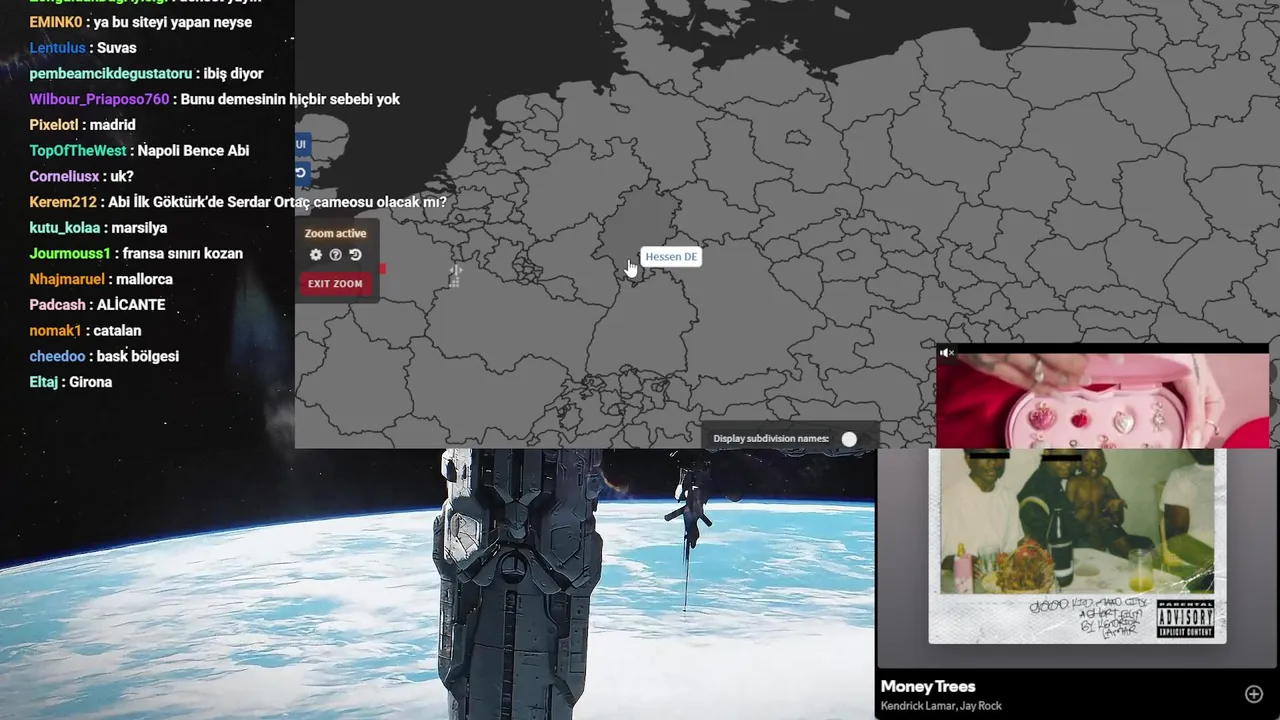Click the pink jewelry video ad

[1102, 400]
